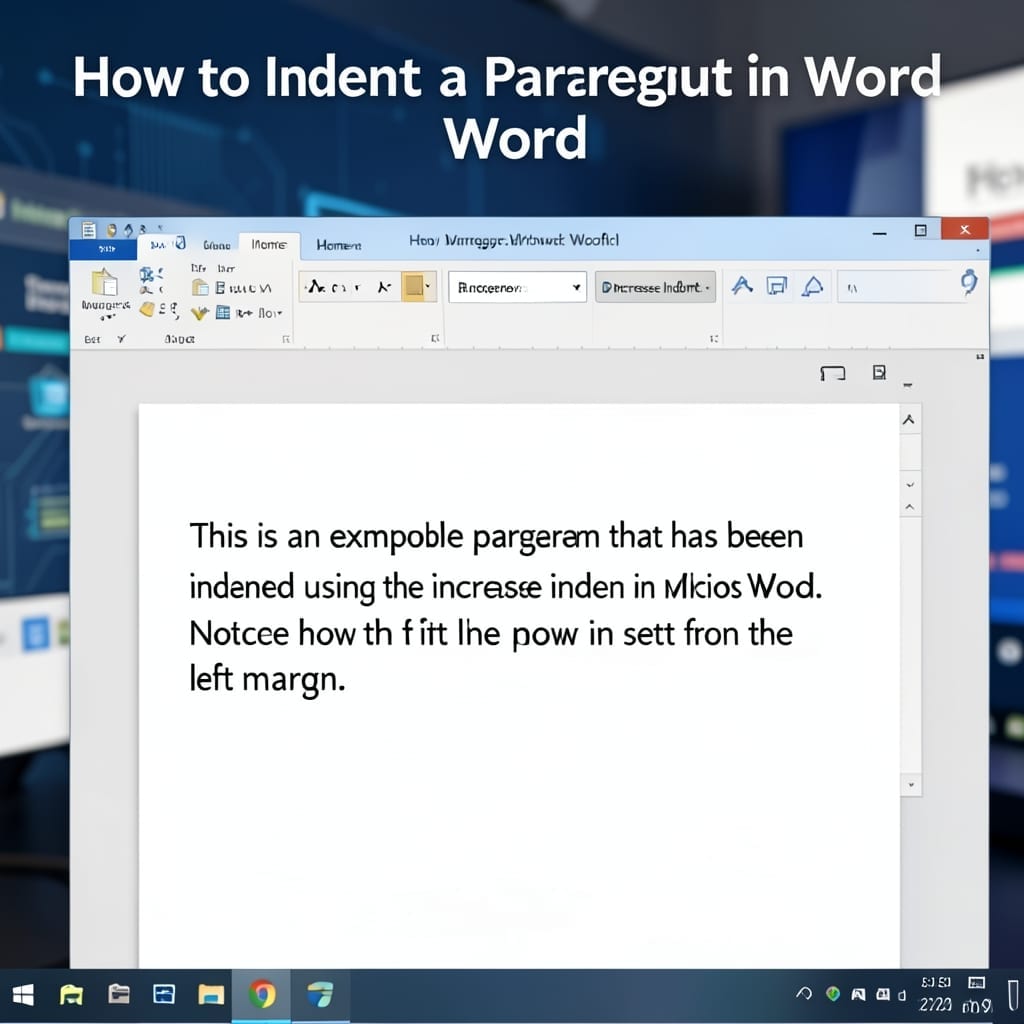
Task: Click the shield icon in quick access toolbar
Action: click(x=112, y=230)
